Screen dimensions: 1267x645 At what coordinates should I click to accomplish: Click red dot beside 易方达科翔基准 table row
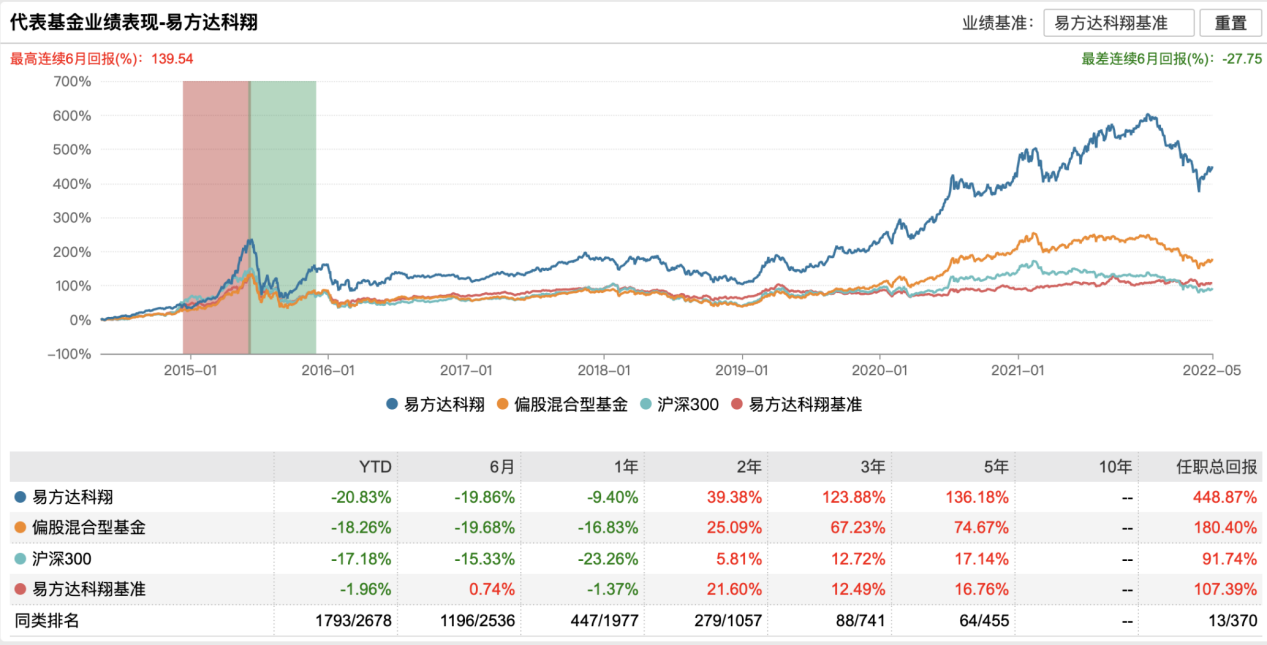click(x=20, y=590)
